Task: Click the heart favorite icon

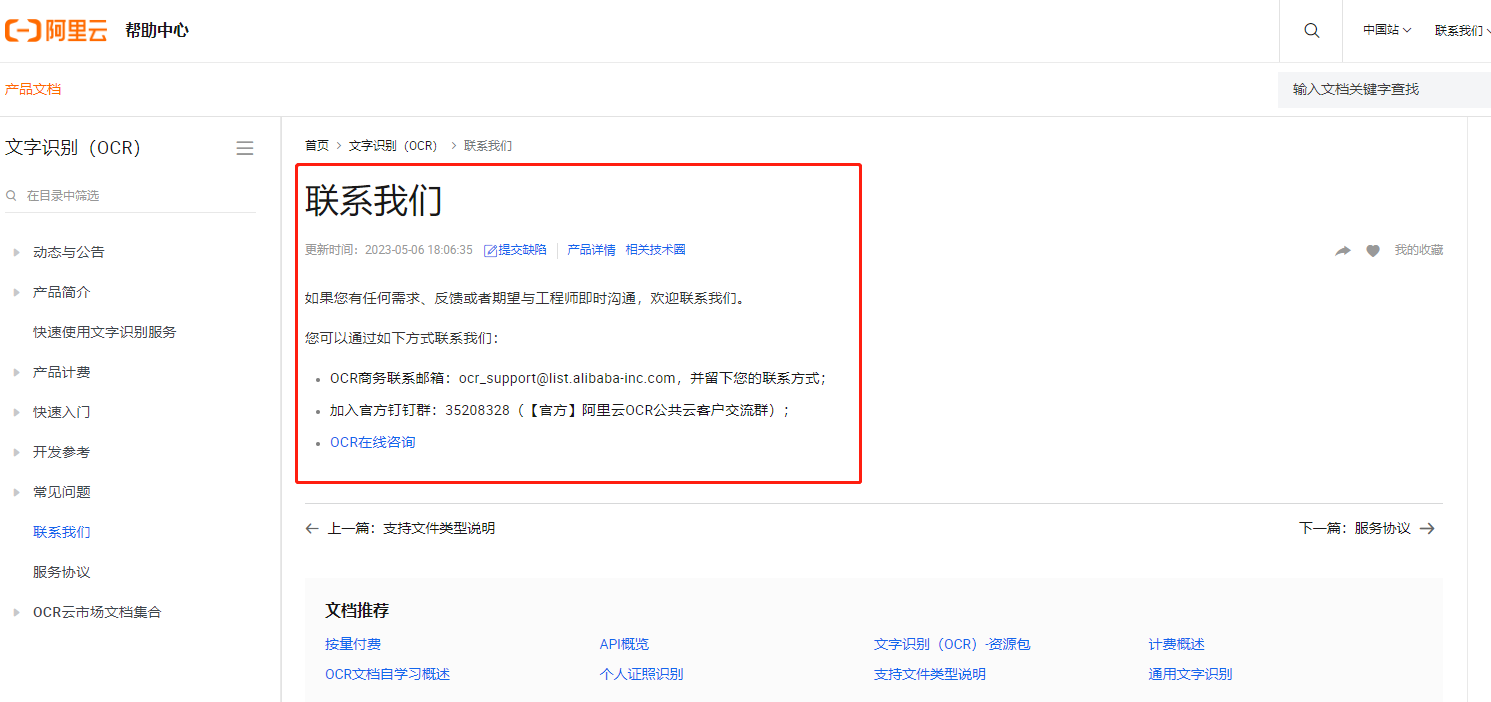Action: [1373, 251]
